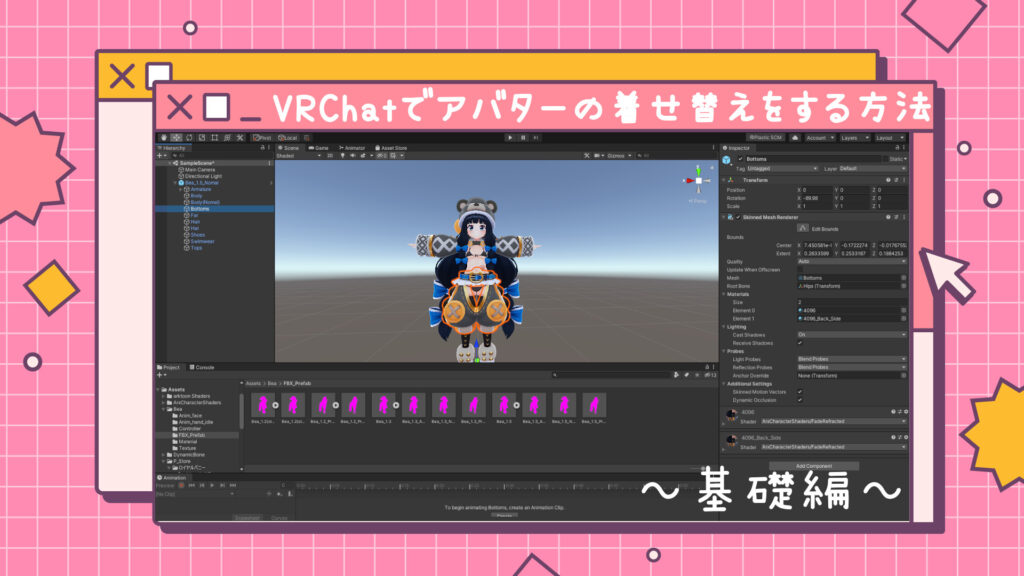Open Cast Shadows dropdown

pyautogui.click(x=852, y=334)
